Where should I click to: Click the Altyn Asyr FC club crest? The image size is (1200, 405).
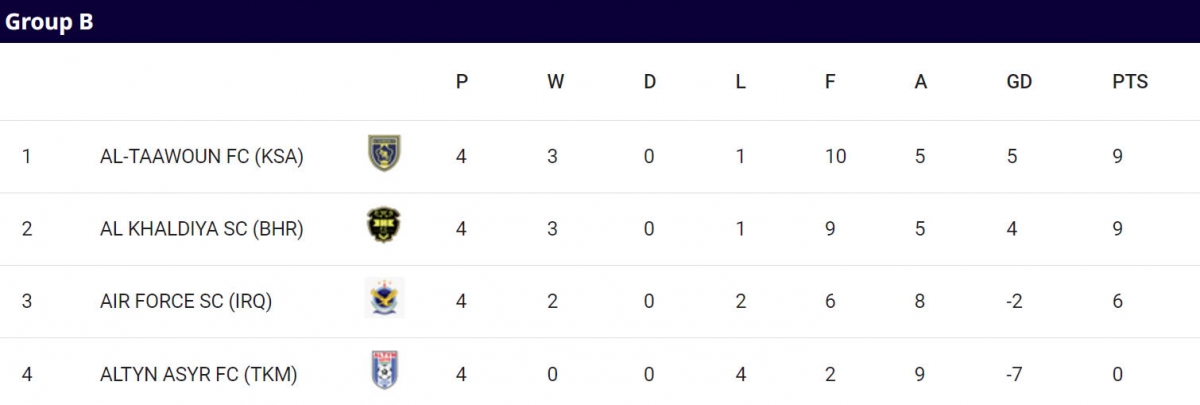pyautogui.click(x=384, y=371)
